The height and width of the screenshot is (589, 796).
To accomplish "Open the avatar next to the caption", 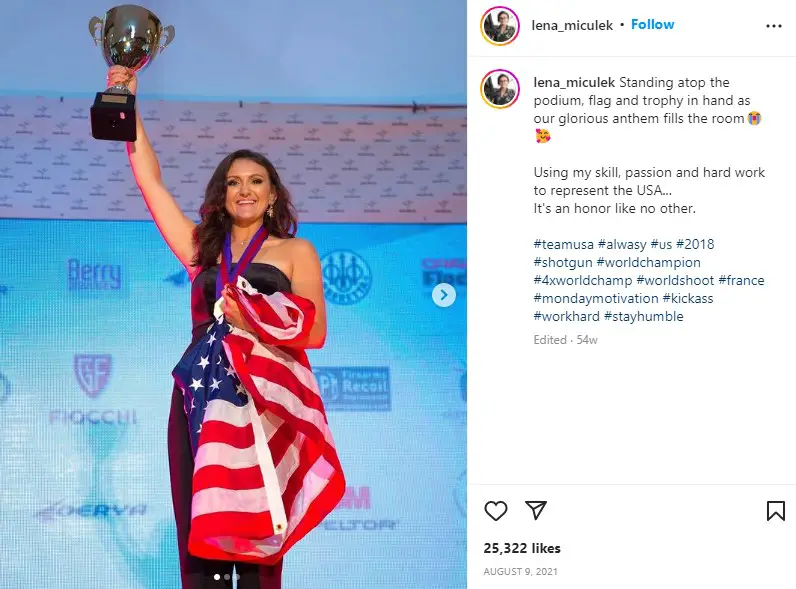I will [x=500, y=89].
